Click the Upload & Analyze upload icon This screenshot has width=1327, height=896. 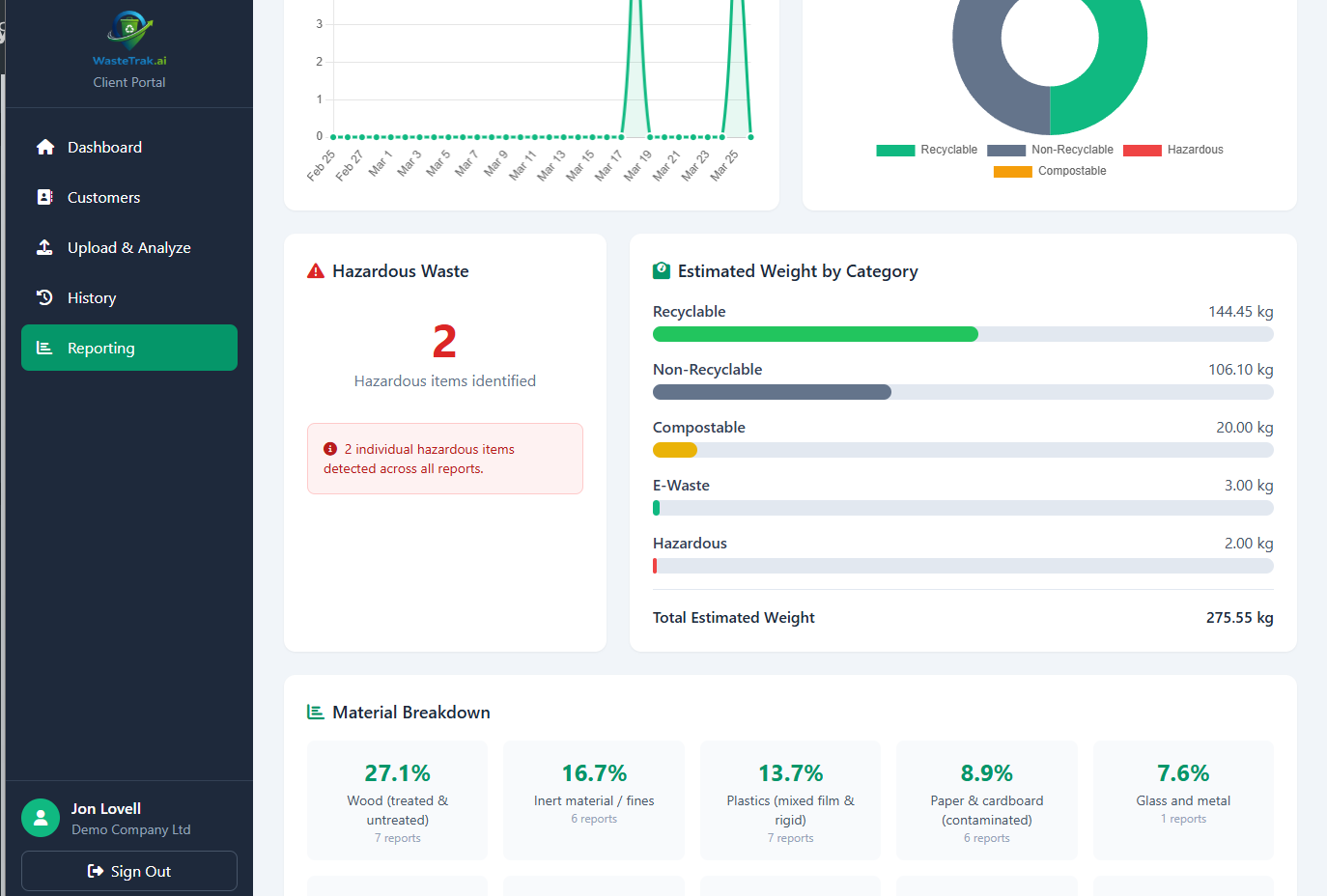click(44, 247)
